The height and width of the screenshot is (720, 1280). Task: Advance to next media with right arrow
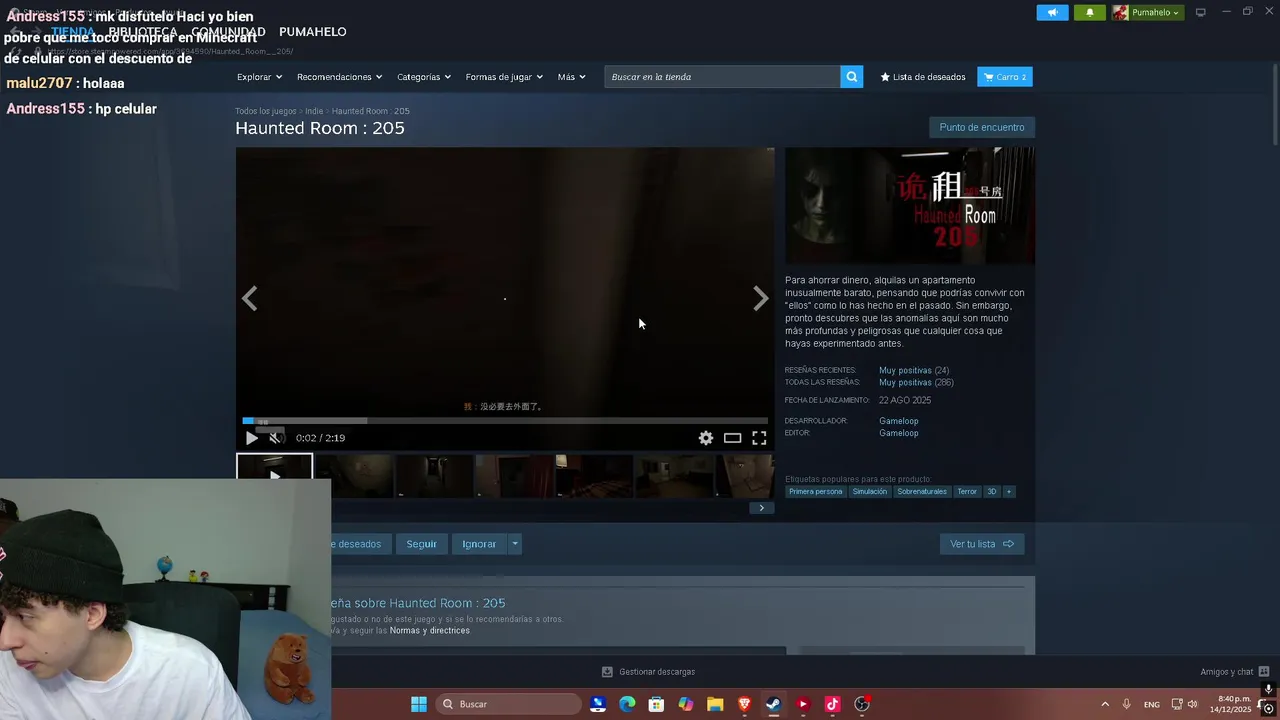760,298
